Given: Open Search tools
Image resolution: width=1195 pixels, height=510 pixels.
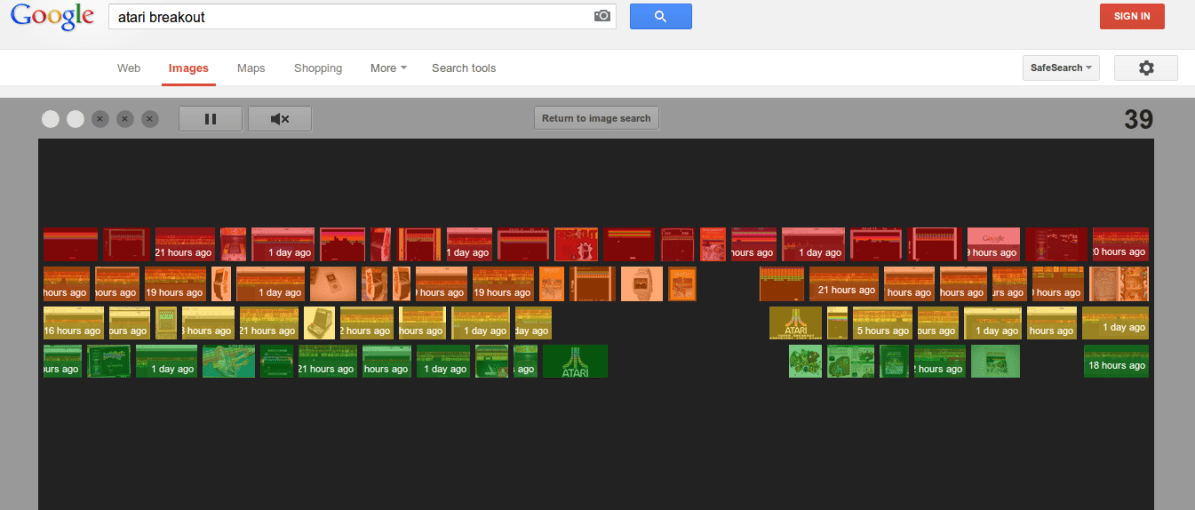Looking at the screenshot, I should pos(463,68).
